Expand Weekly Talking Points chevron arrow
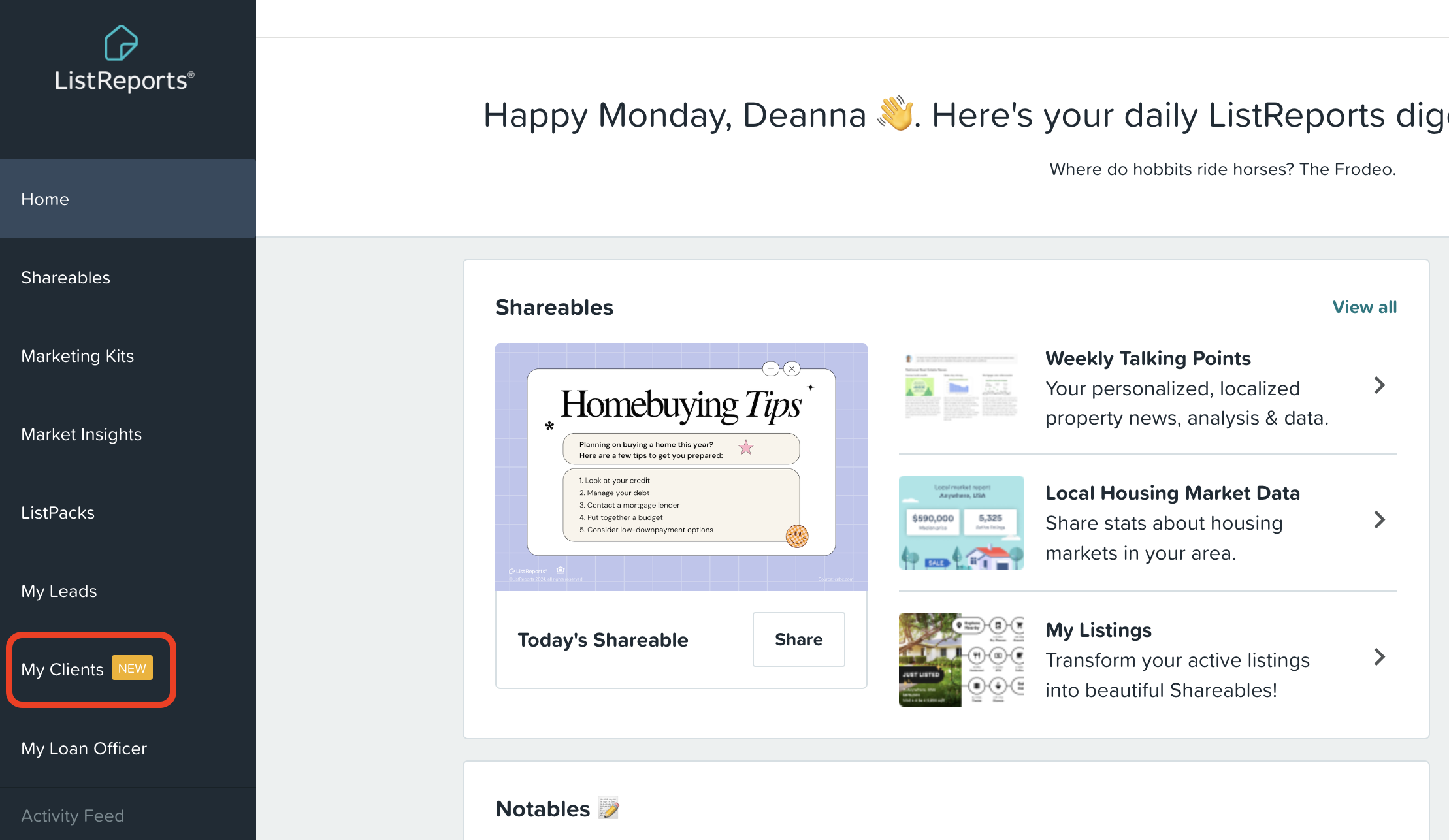1449x840 pixels. (x=1379, y=385)
